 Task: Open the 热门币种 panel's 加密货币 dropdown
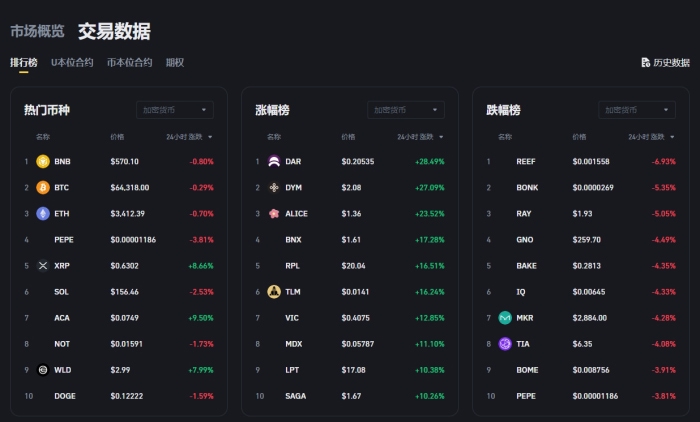pyautogui.click(x=175, y=110)
